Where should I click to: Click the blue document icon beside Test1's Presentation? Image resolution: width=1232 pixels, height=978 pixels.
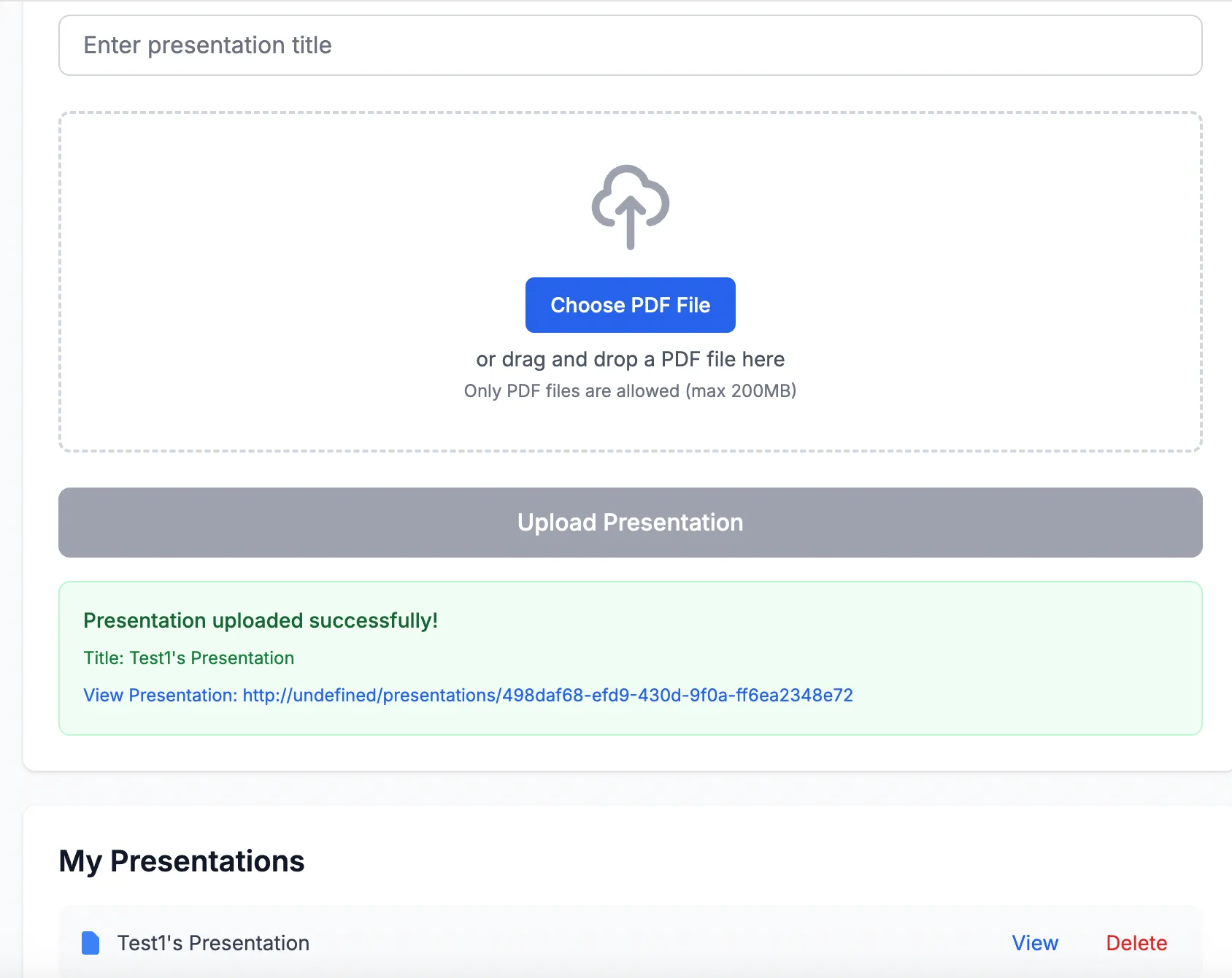point(91,943)
